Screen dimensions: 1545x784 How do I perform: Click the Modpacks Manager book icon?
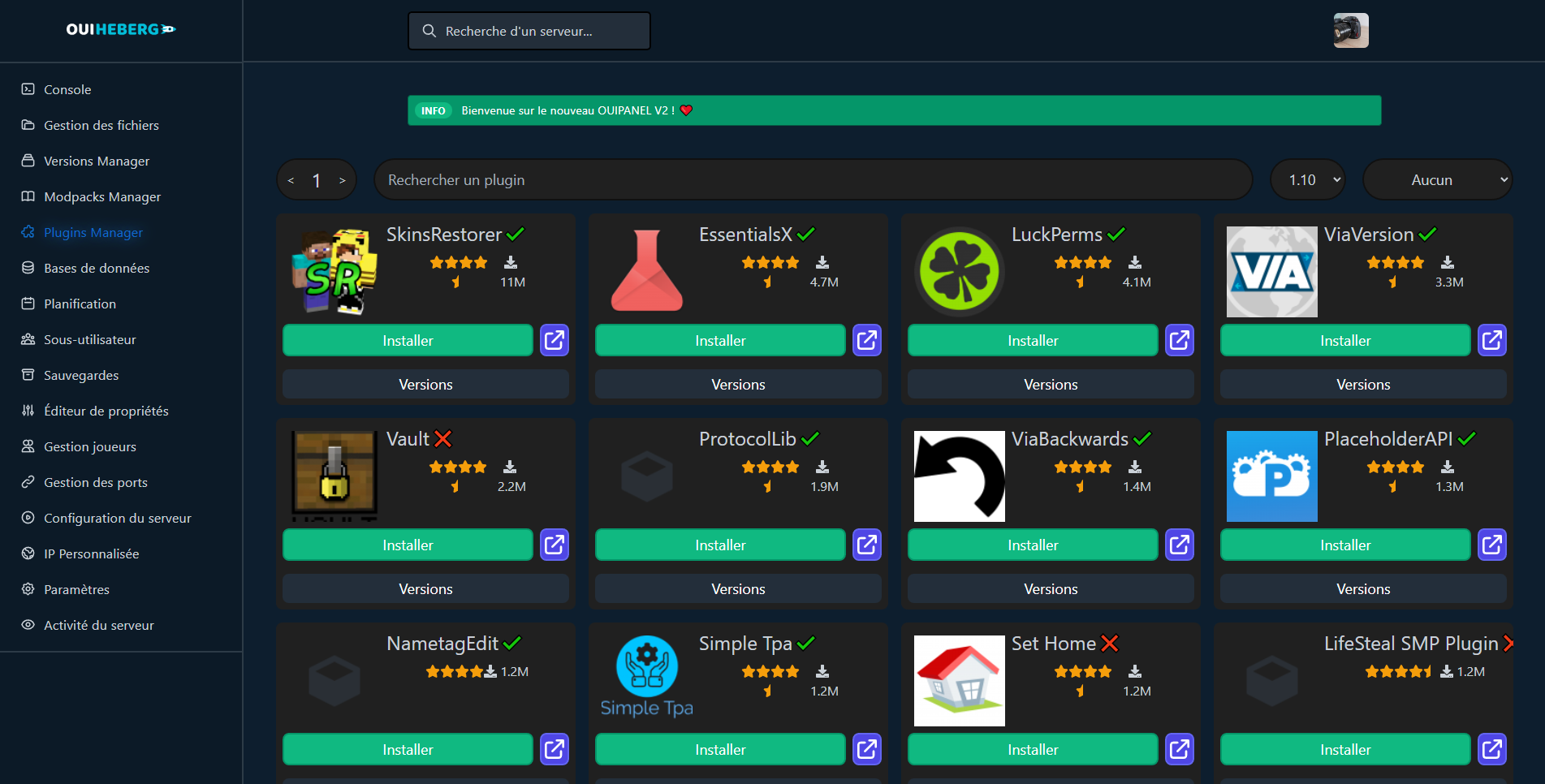[x=28, y=196]
